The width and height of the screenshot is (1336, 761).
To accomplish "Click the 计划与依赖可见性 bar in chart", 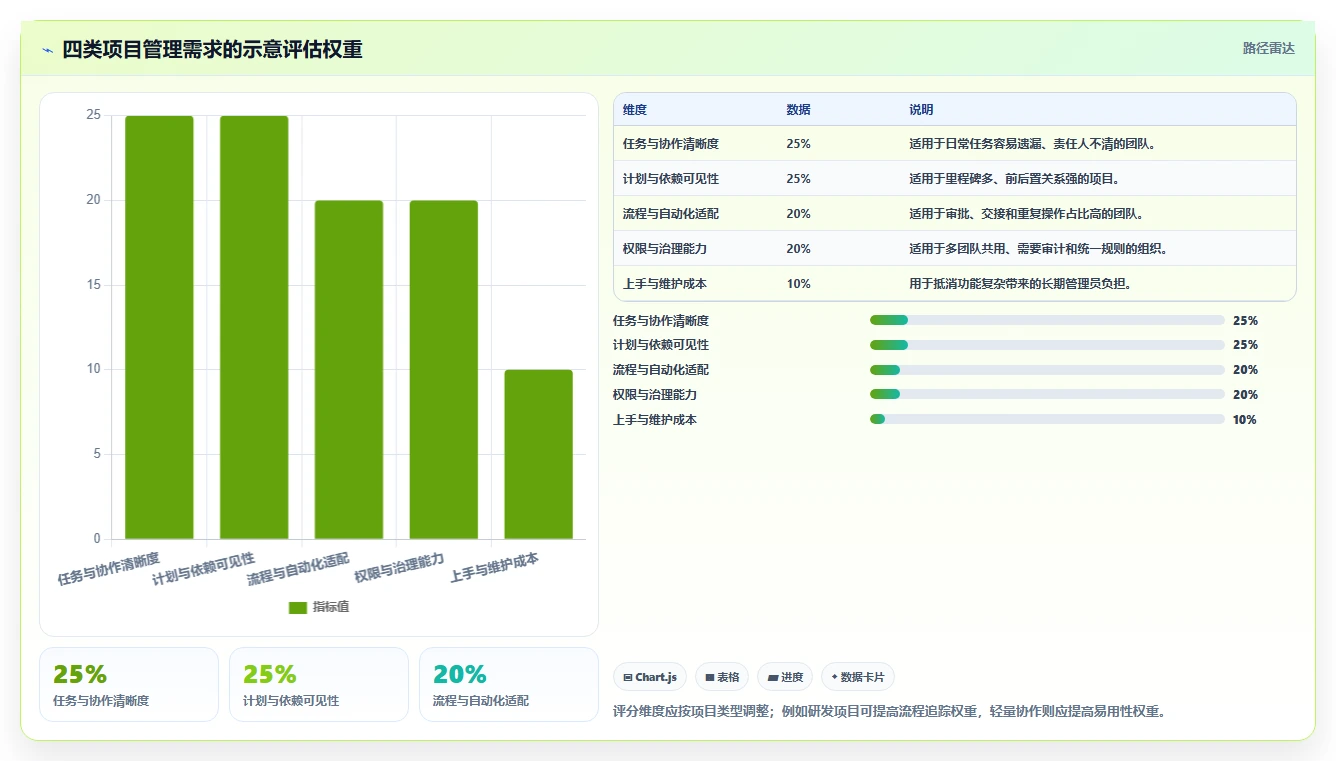I will (x=254, y=327).
